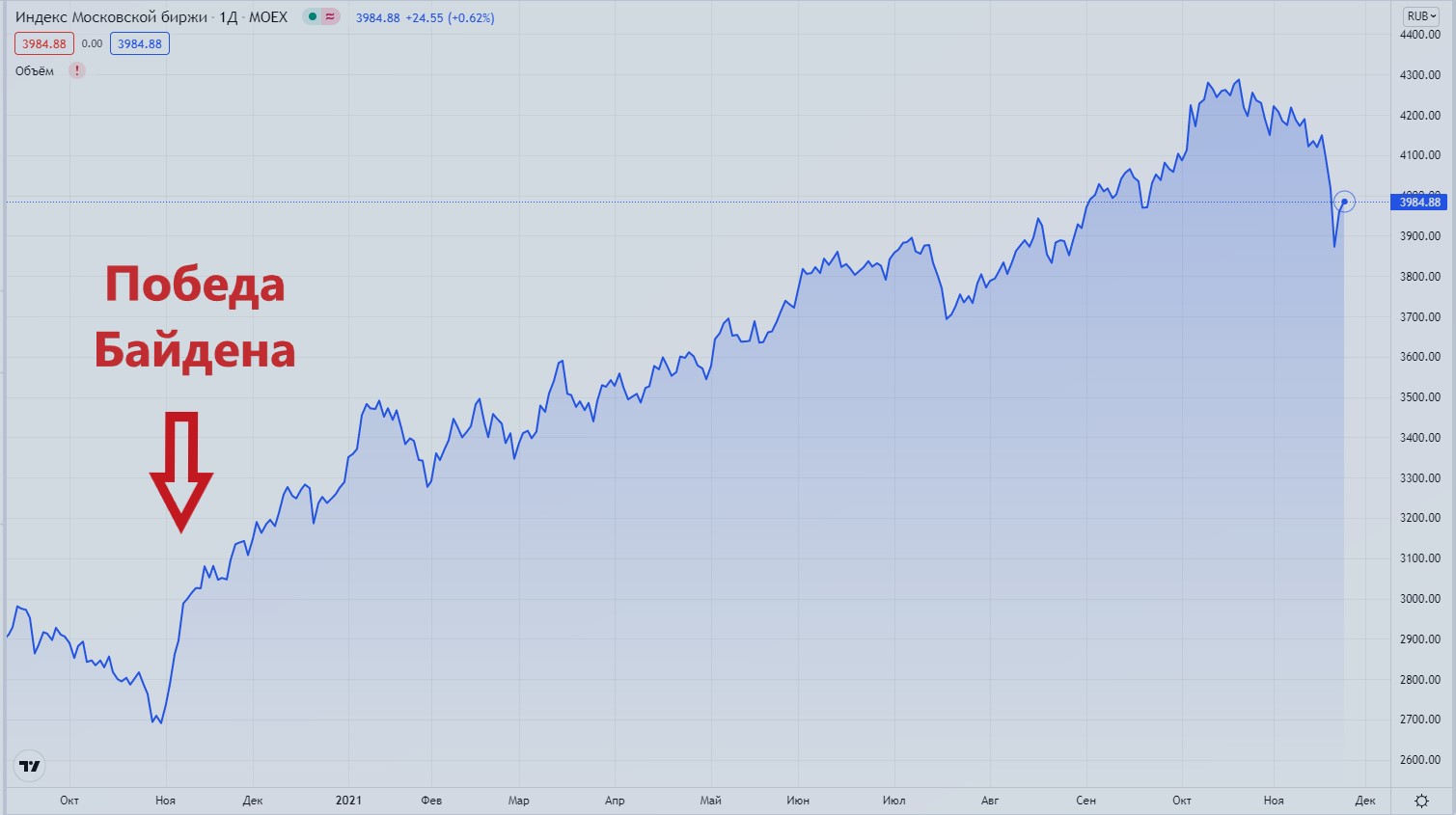Screen dimensions: 1456x815
Task: Click the 0.00 spread value
Action: point(92,43)
